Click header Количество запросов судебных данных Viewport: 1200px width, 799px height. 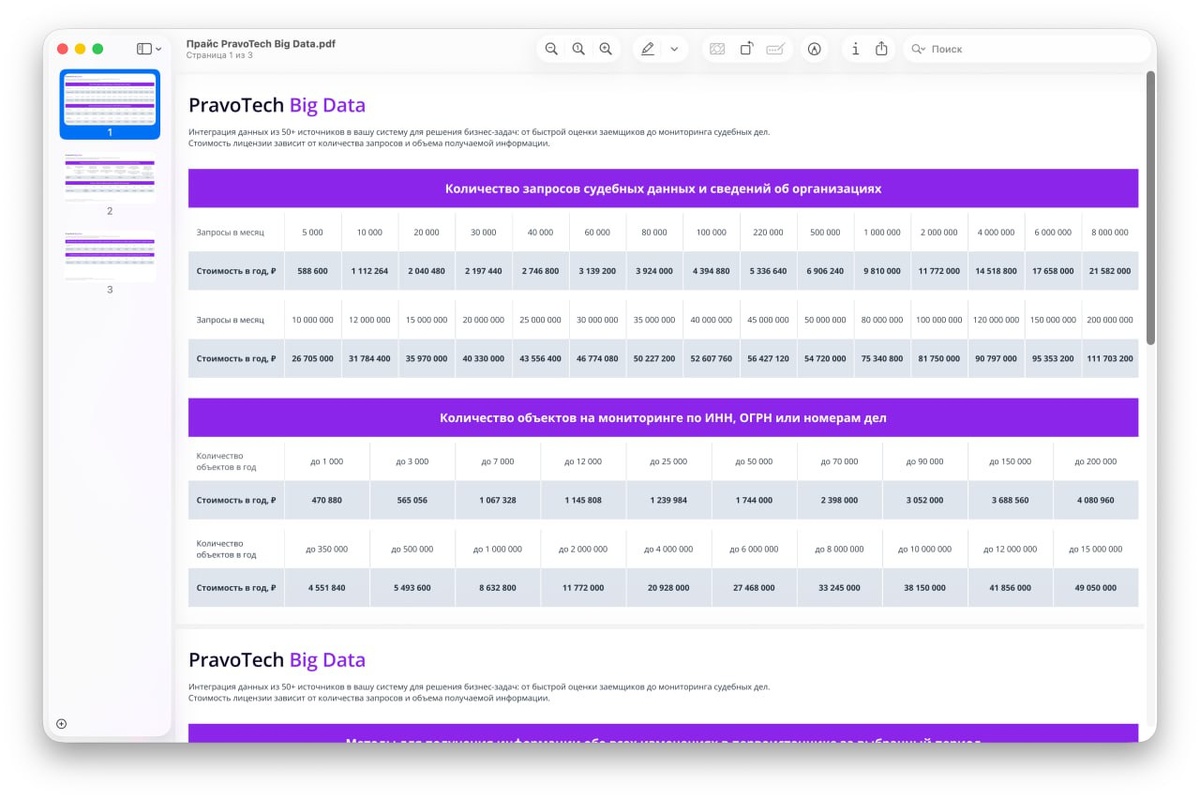point(663,188)
